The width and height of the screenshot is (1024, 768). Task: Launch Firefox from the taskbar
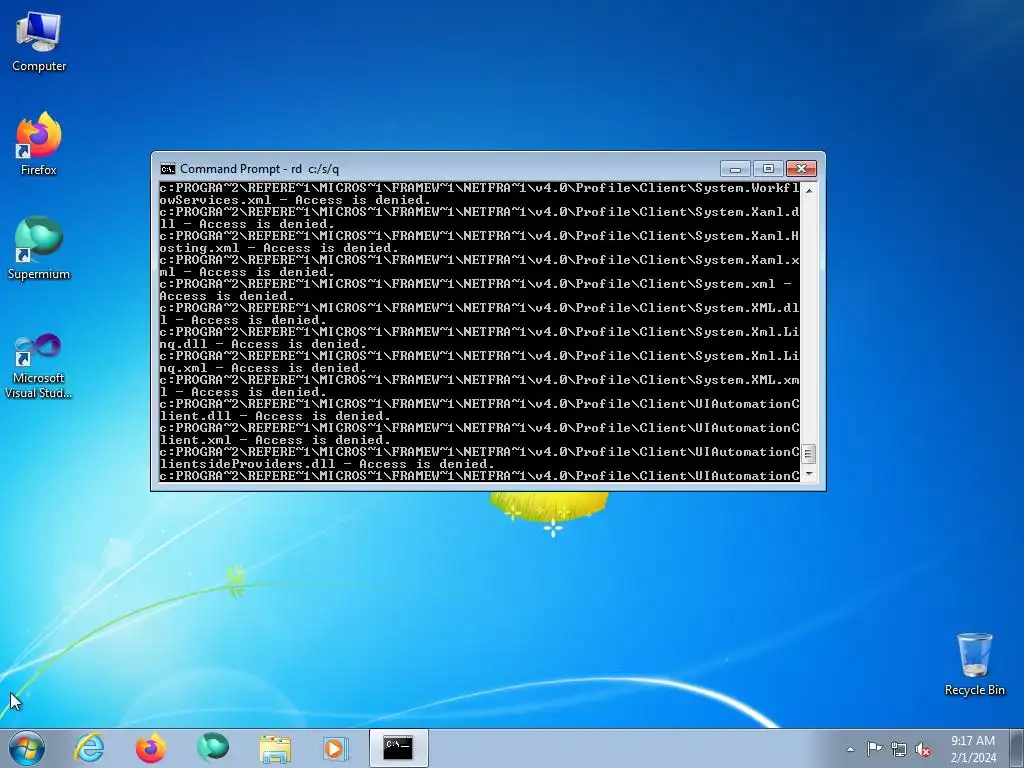[150, 748]
